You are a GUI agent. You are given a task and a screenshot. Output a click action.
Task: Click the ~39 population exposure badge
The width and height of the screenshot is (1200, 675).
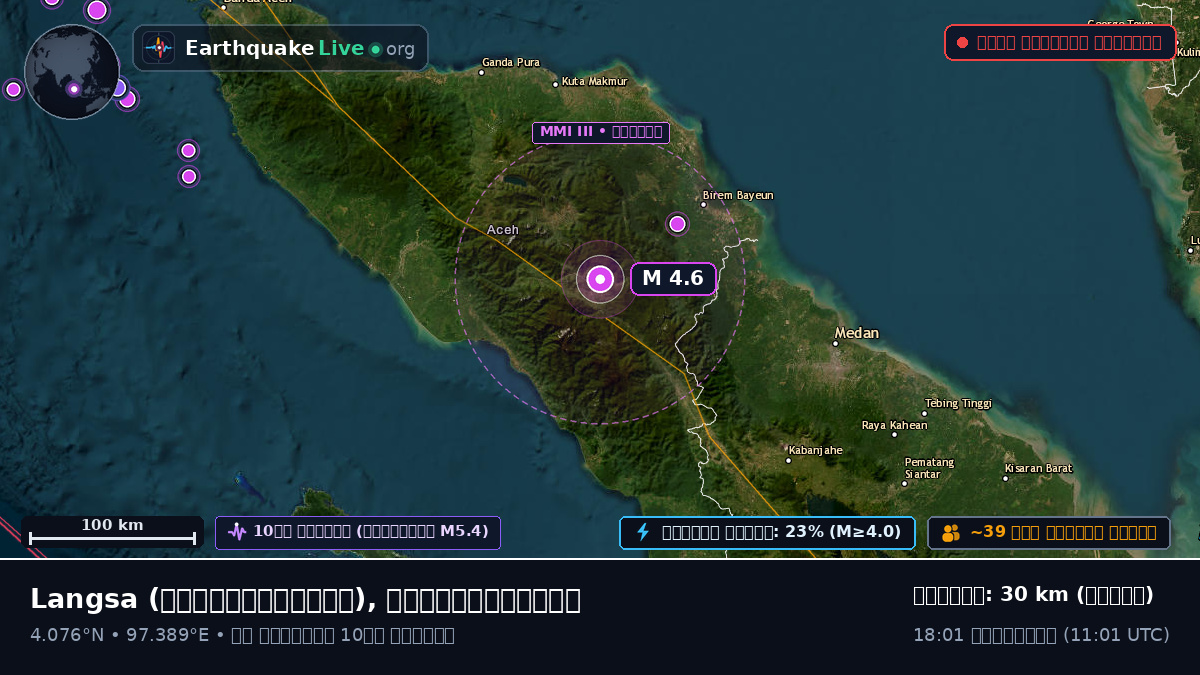tap(1049, 532)
